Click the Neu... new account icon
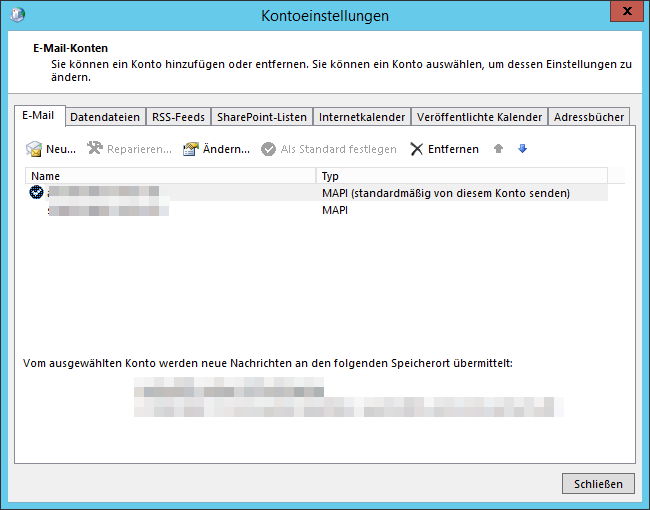 click(x=34, y=149)
